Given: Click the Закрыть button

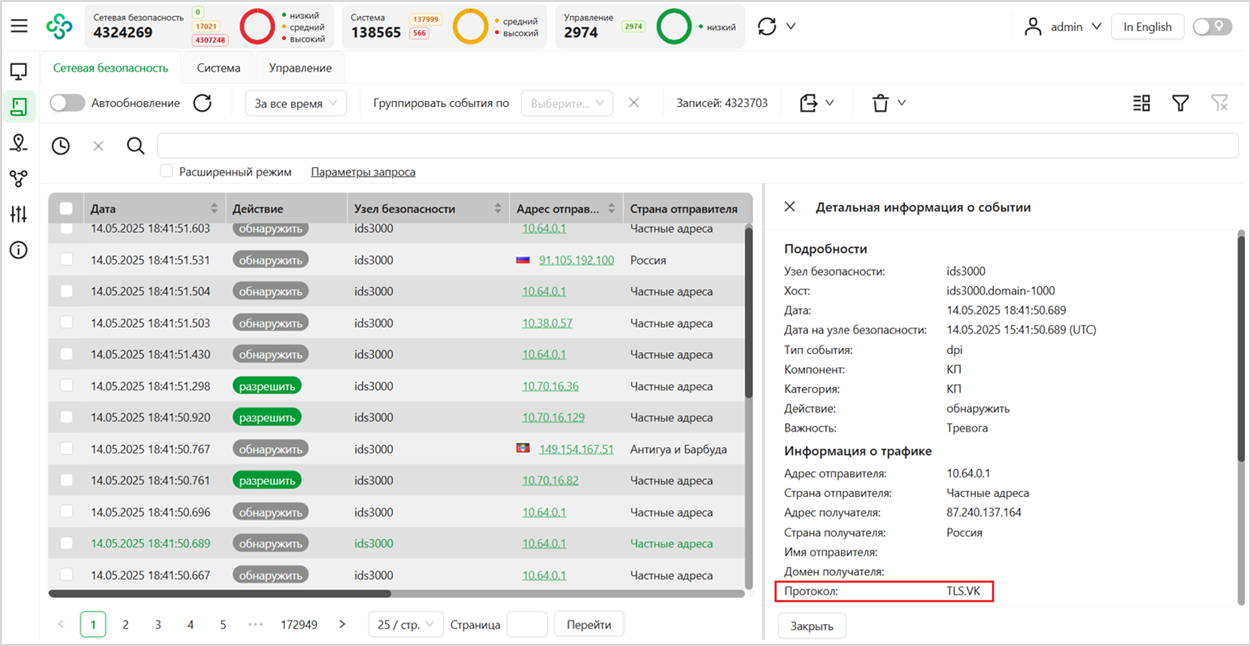Looking at the screenshot, I should click(x=811, y=626).
